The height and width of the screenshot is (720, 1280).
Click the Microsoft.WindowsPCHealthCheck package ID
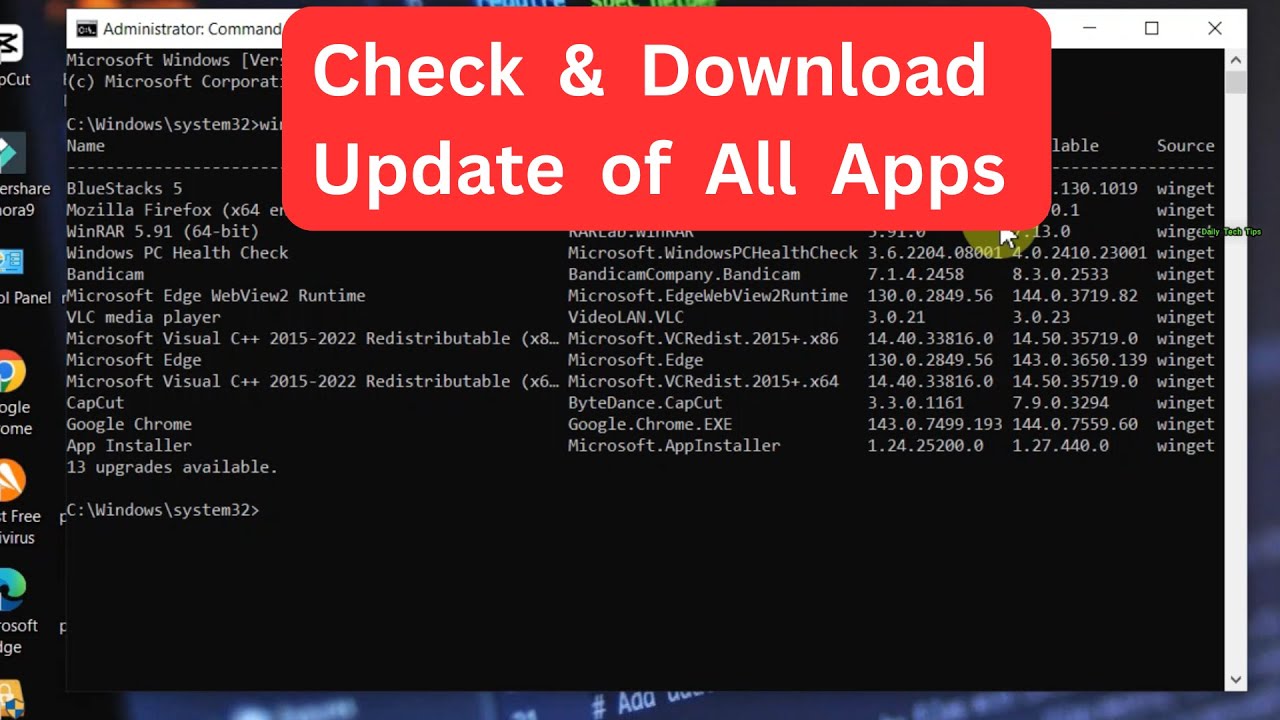713,253
